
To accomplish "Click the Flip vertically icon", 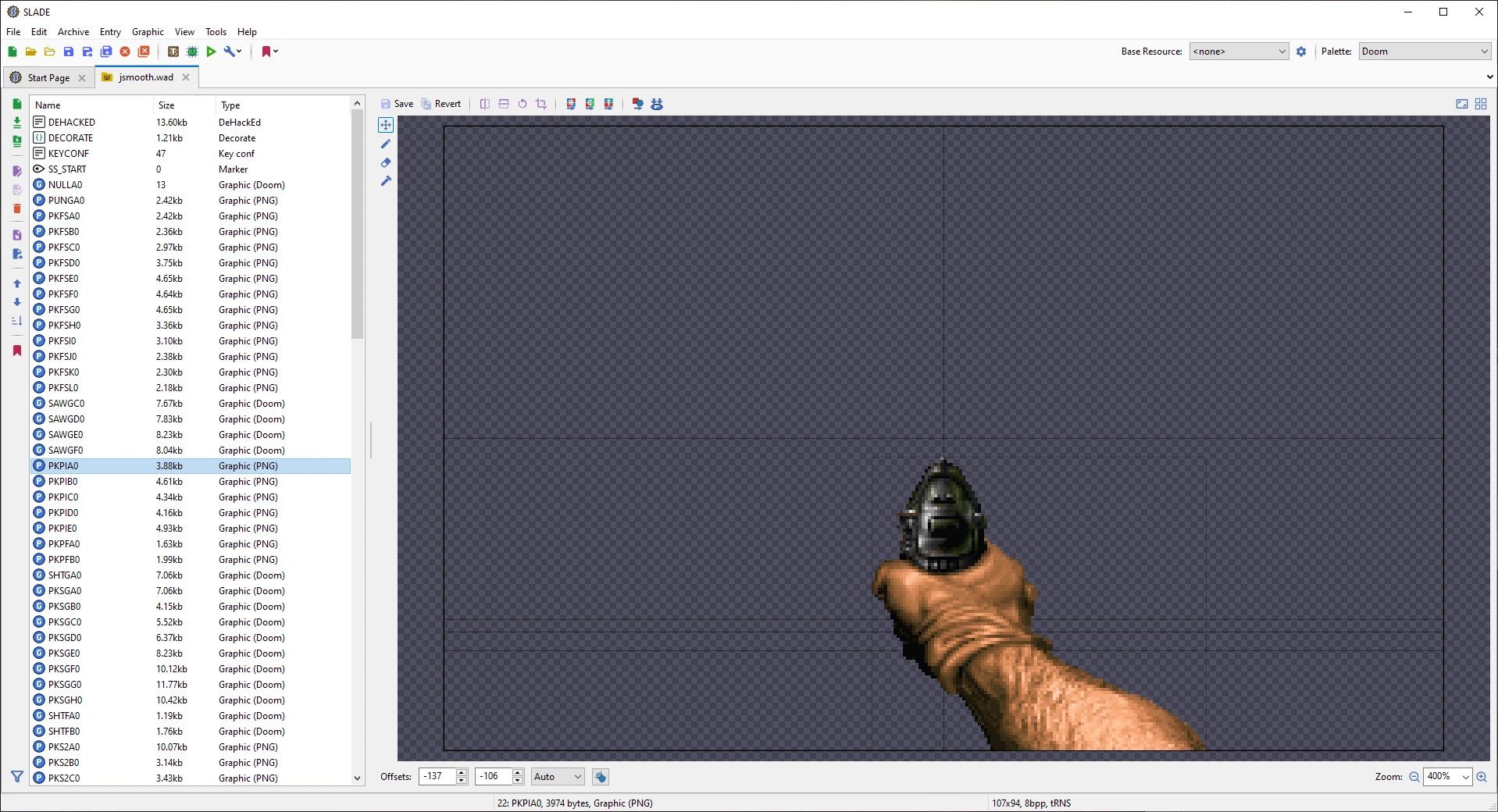I will (504, 104).
